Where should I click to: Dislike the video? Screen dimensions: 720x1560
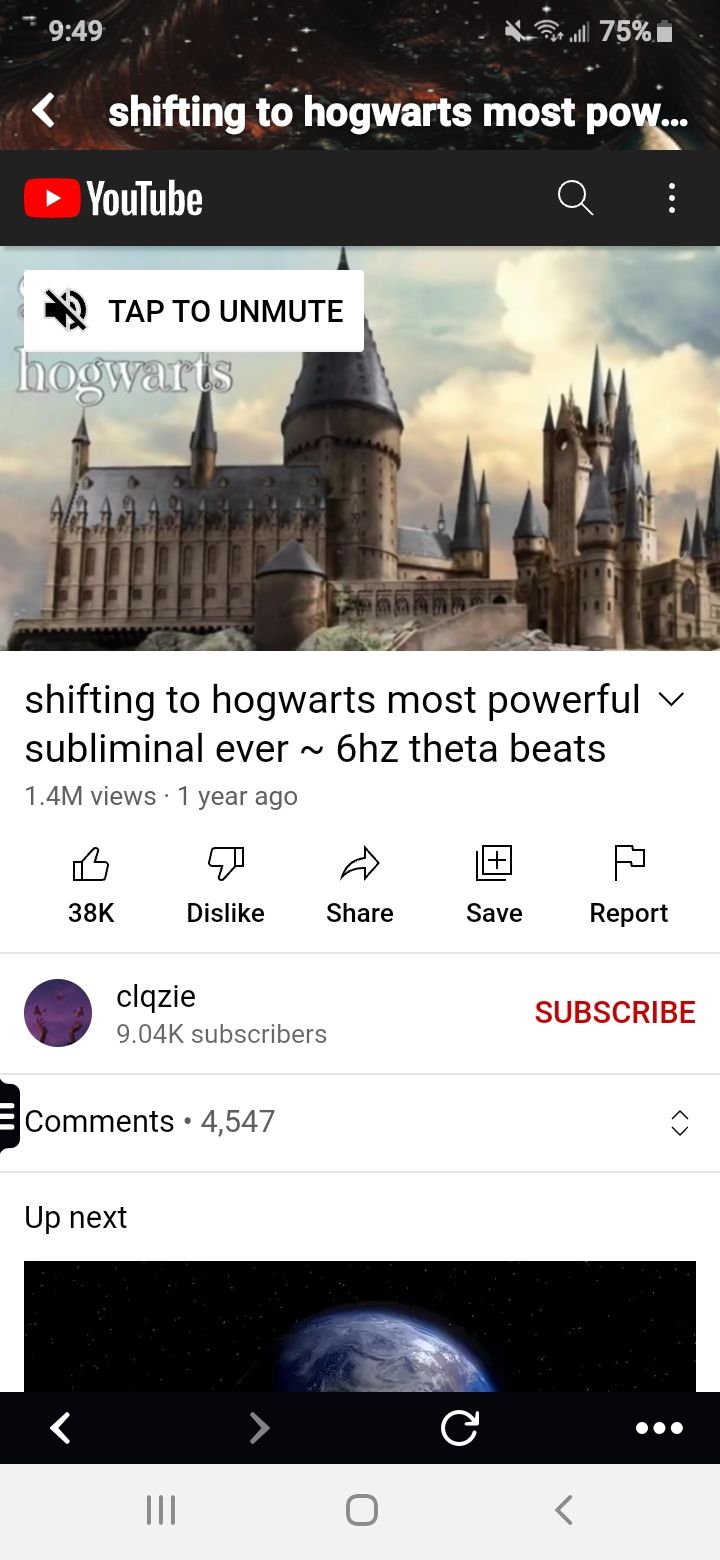pos(225,884)
